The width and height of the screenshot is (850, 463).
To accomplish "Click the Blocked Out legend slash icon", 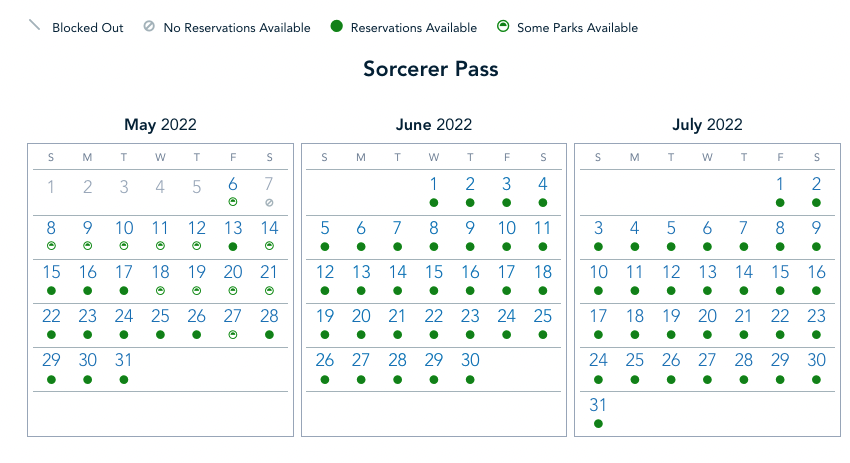I will [x=36, y=26].
